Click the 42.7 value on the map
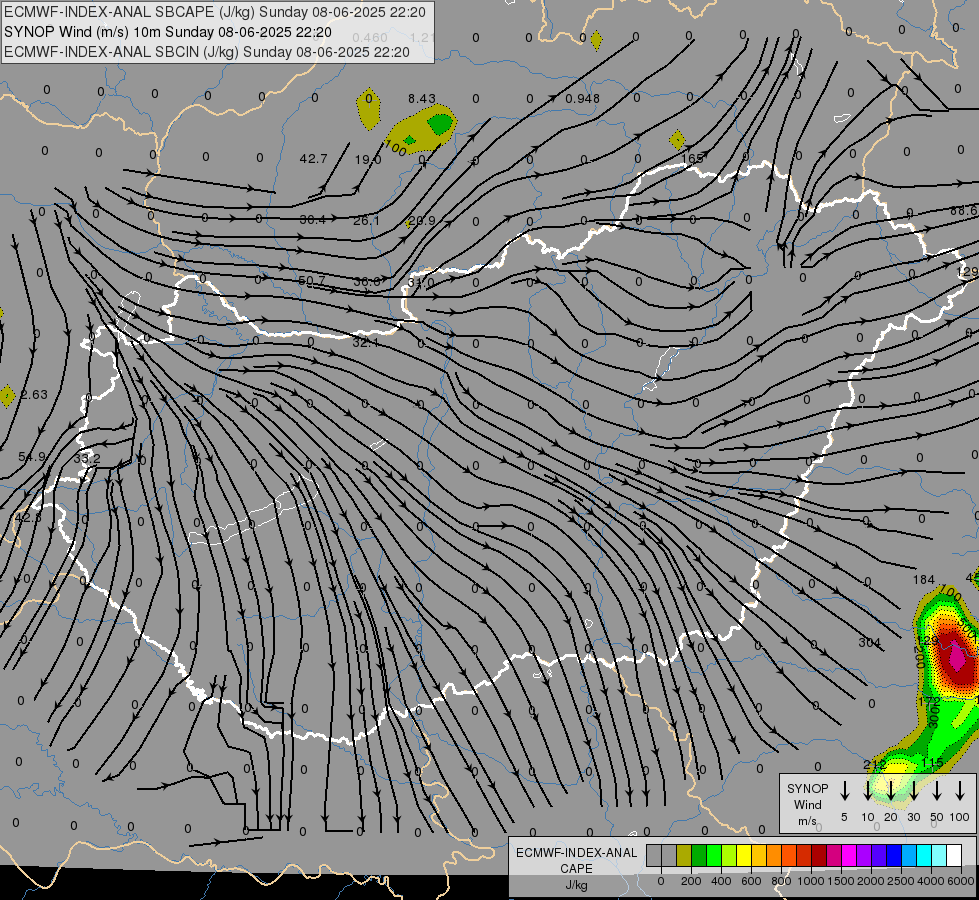This screenshot has width=979, height=900. click(313, 159)
